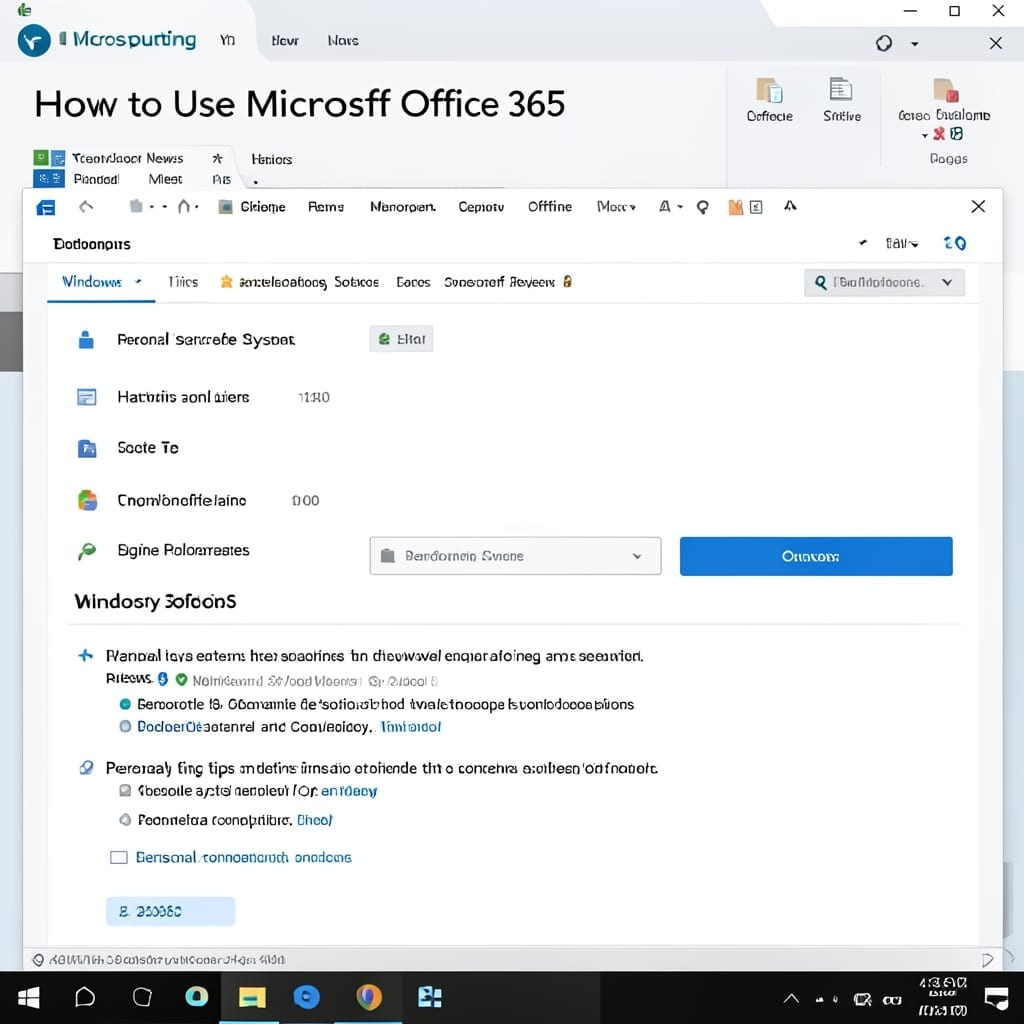This screenshot has height=1024, width=1024.
Task: Open the Cepıotv menu
Action: [x=481, y=207]
